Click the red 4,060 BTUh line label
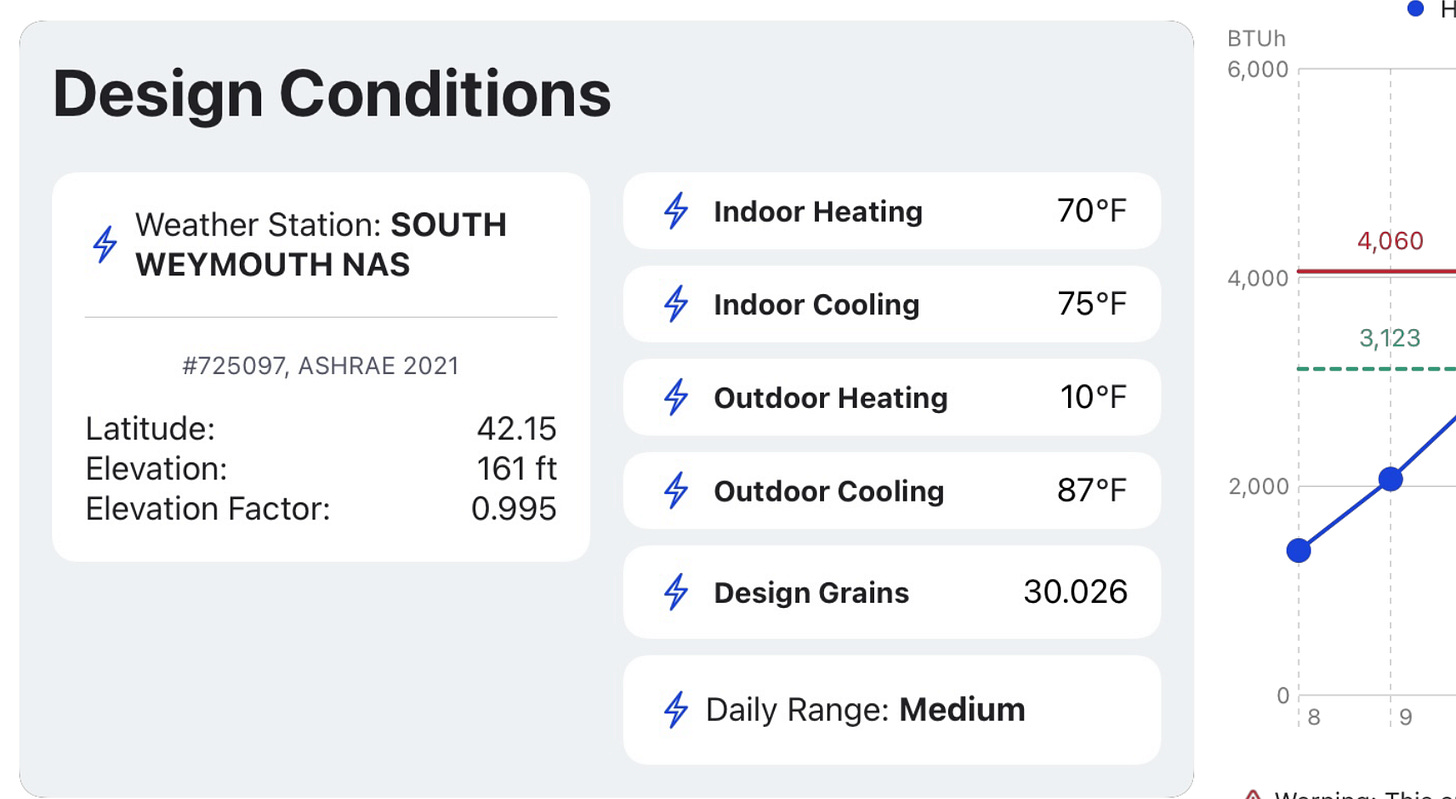The image size is (1456, 799). tap(1390, 241)
